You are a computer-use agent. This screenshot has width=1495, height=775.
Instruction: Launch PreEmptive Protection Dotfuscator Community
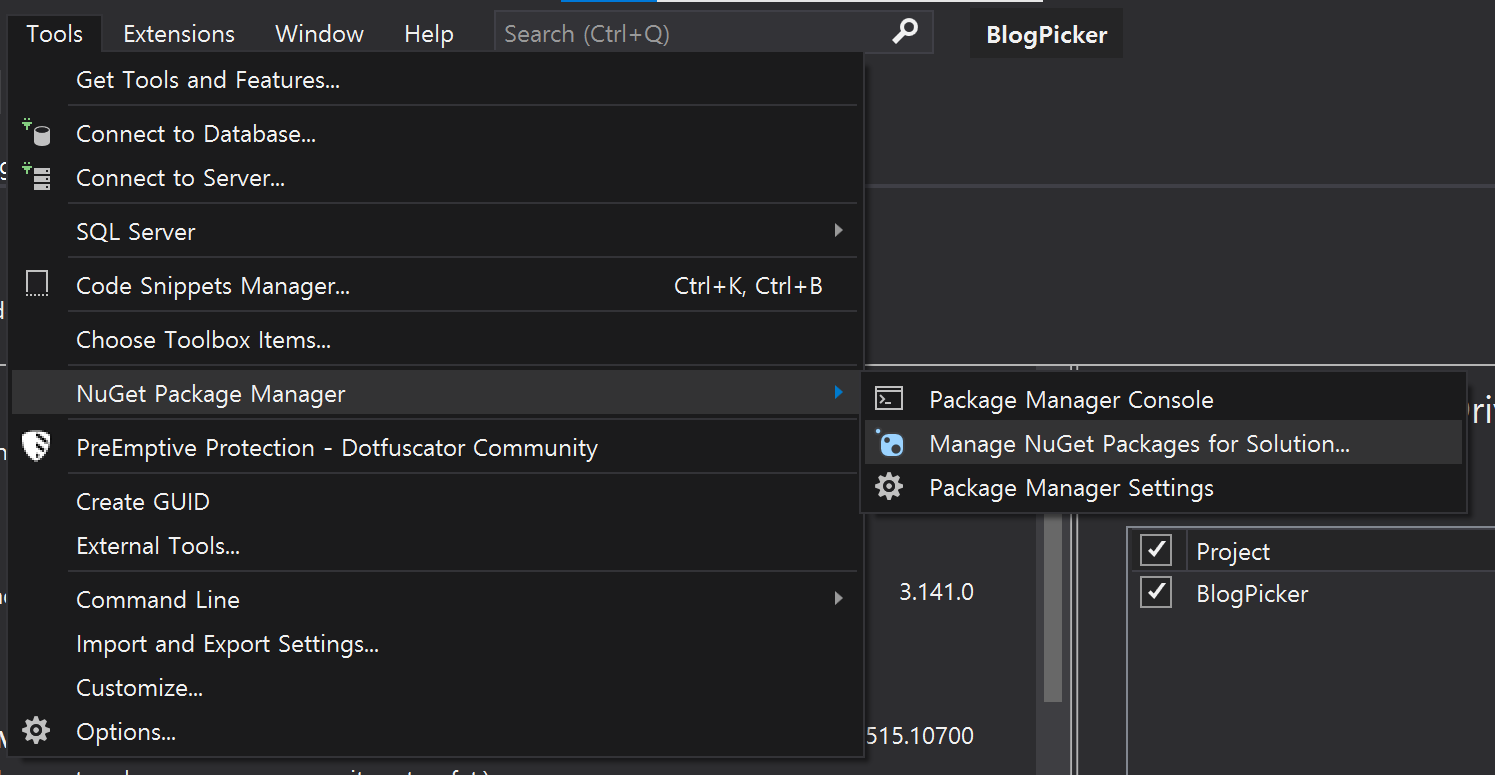click(x=435, y=447)
